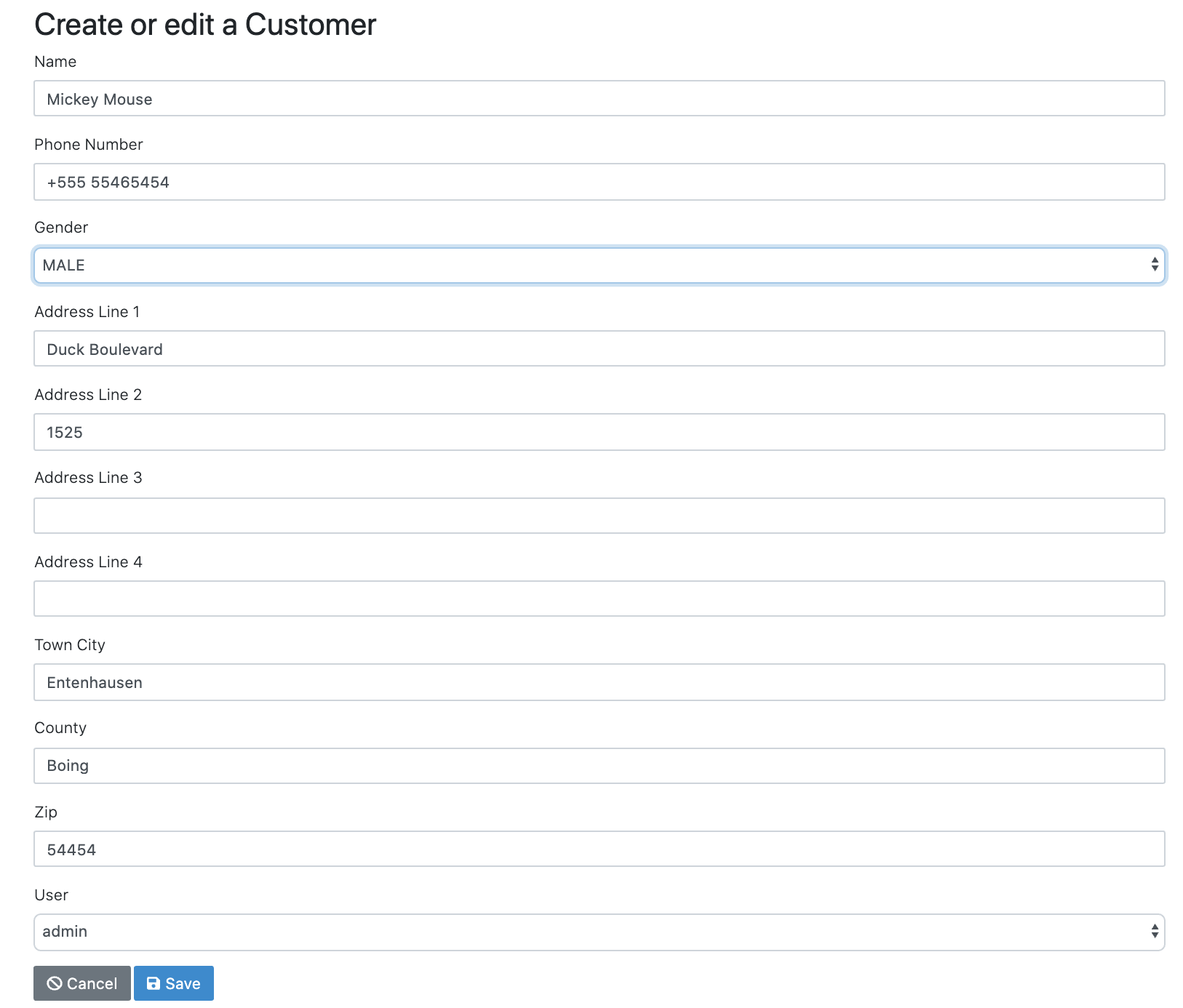Focus the empty Address Line 4 field
Image resolution: width=1183 pixels, height=1008 pixels.
click(x=598, y=599)
